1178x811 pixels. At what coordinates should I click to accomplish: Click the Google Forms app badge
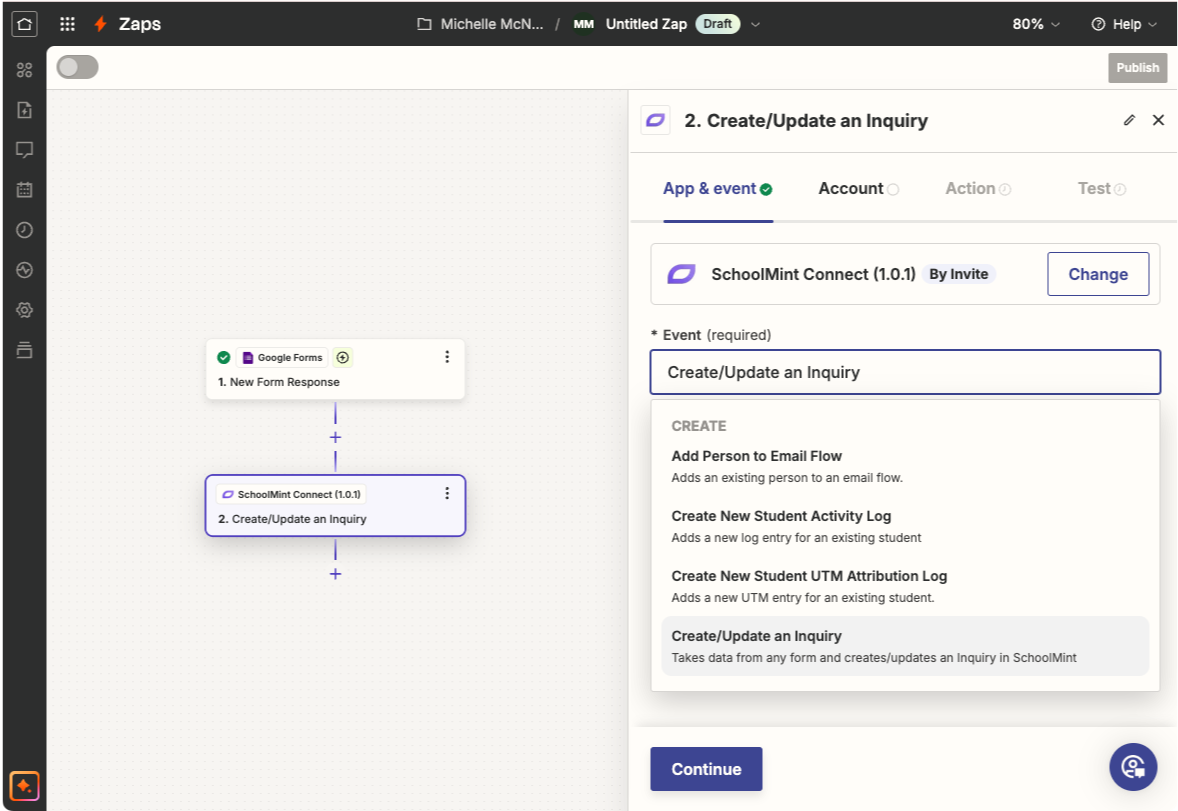(x=282, y=358)
